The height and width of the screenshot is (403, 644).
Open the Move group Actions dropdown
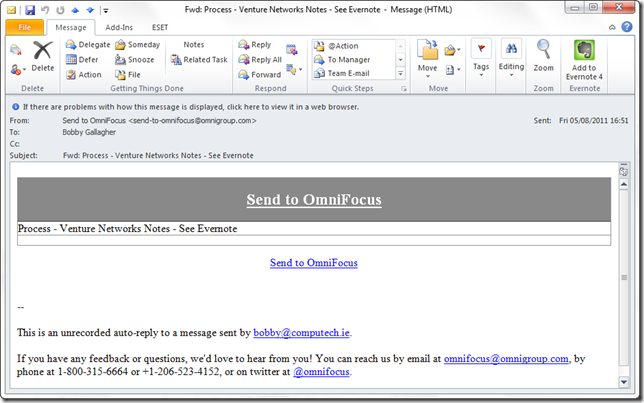coord(452,70)
